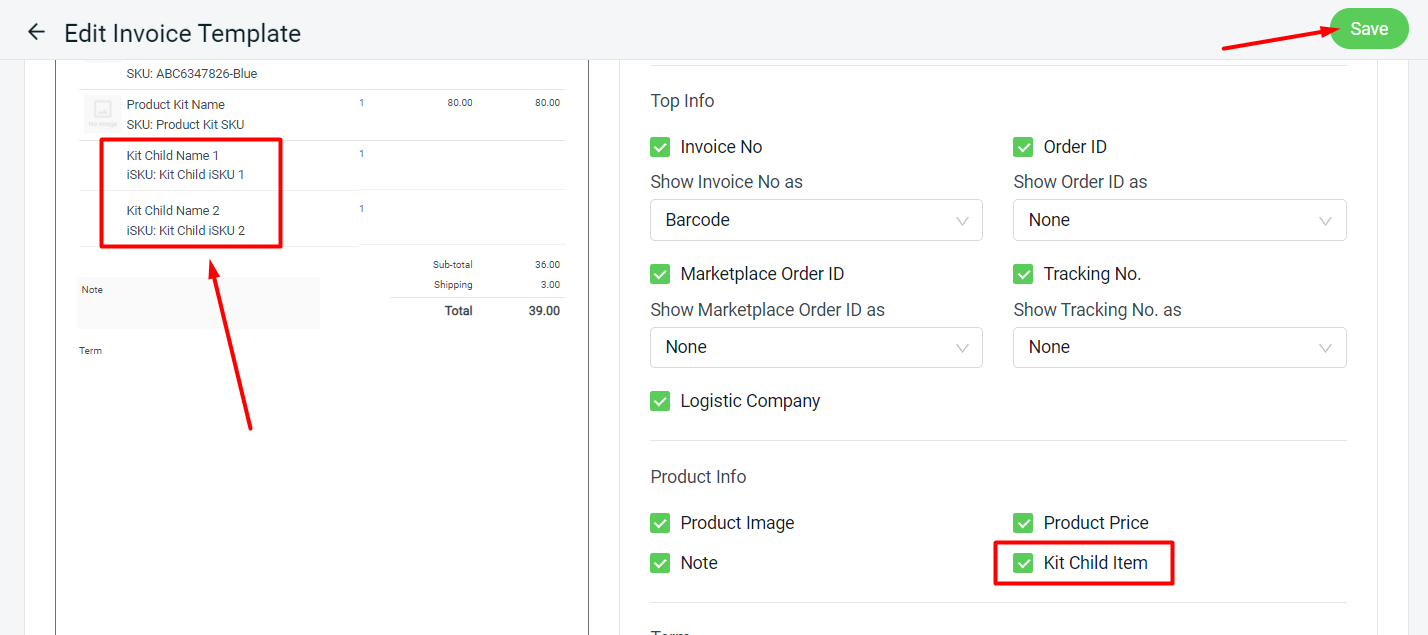The image size is (1428, 635).
Task: Click the Product Kit Name row in preview
Action: pos(176,105)
